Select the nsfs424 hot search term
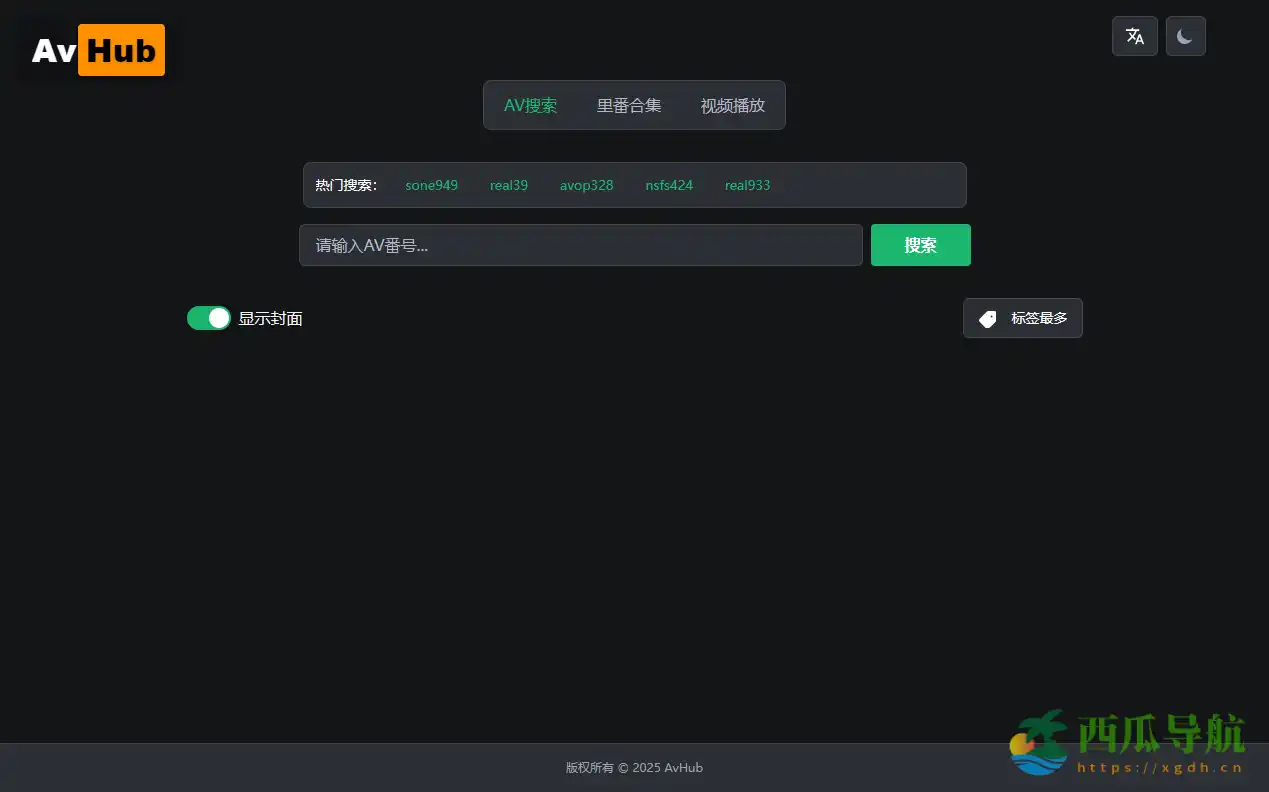 (668, 185)
